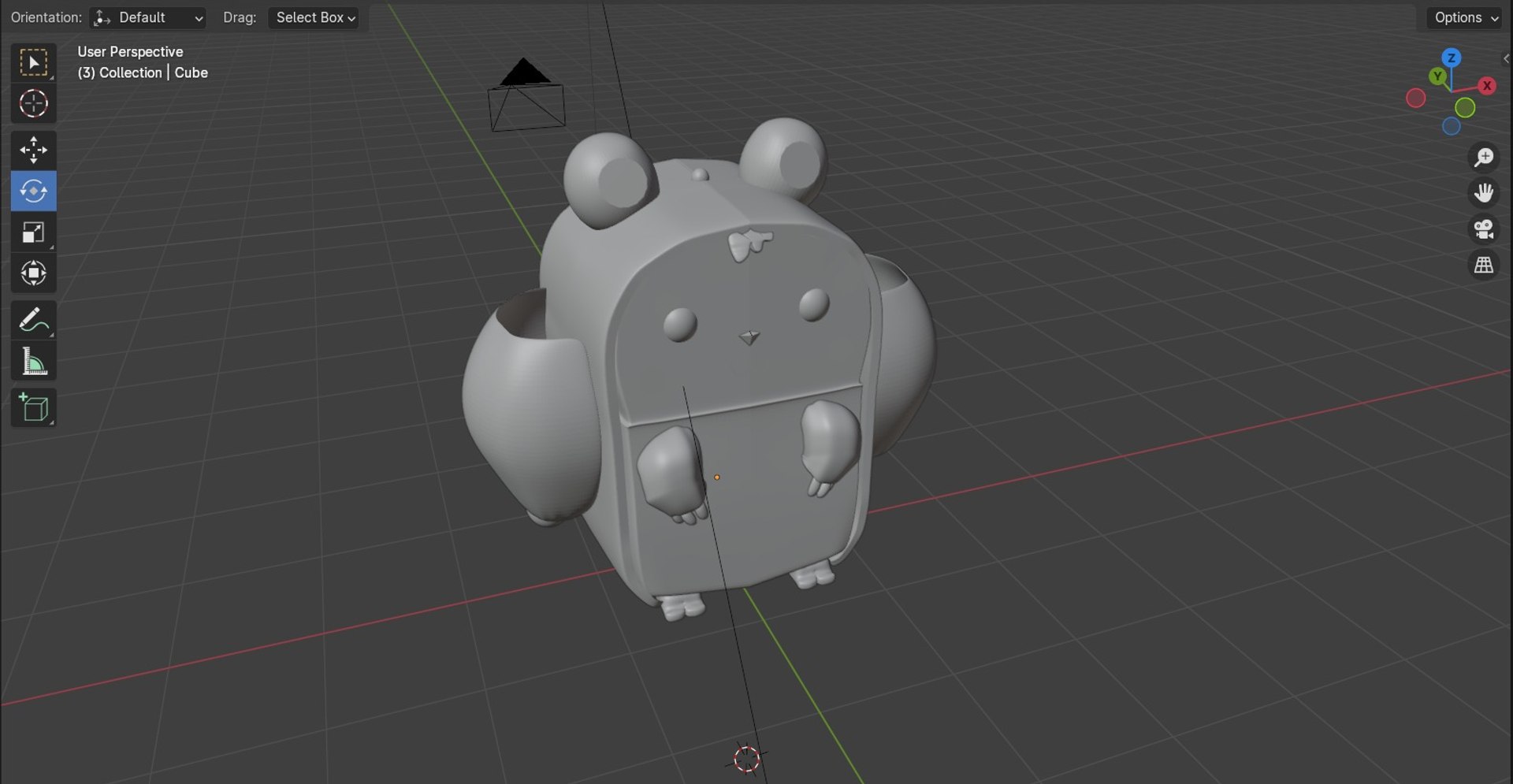The height and width of the screenshot is (784, 1513).
Task: Activate the Transform tool
Action: point(33,273)
